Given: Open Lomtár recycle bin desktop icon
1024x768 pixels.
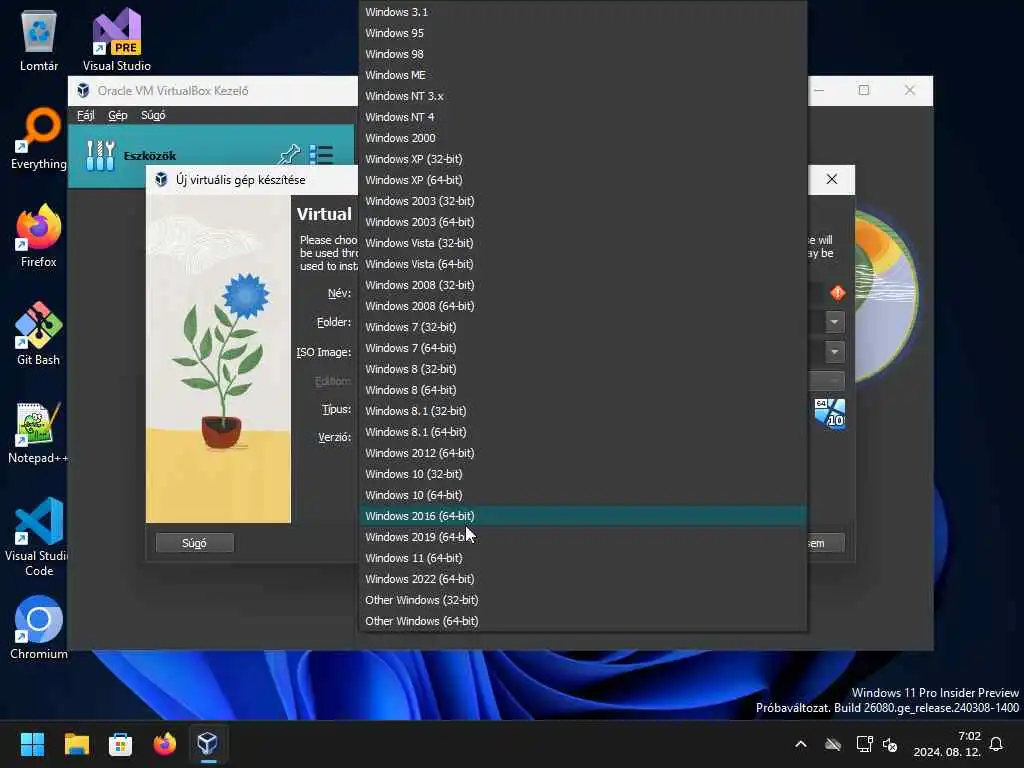Looking at the screenshot, I should point(39,40).
